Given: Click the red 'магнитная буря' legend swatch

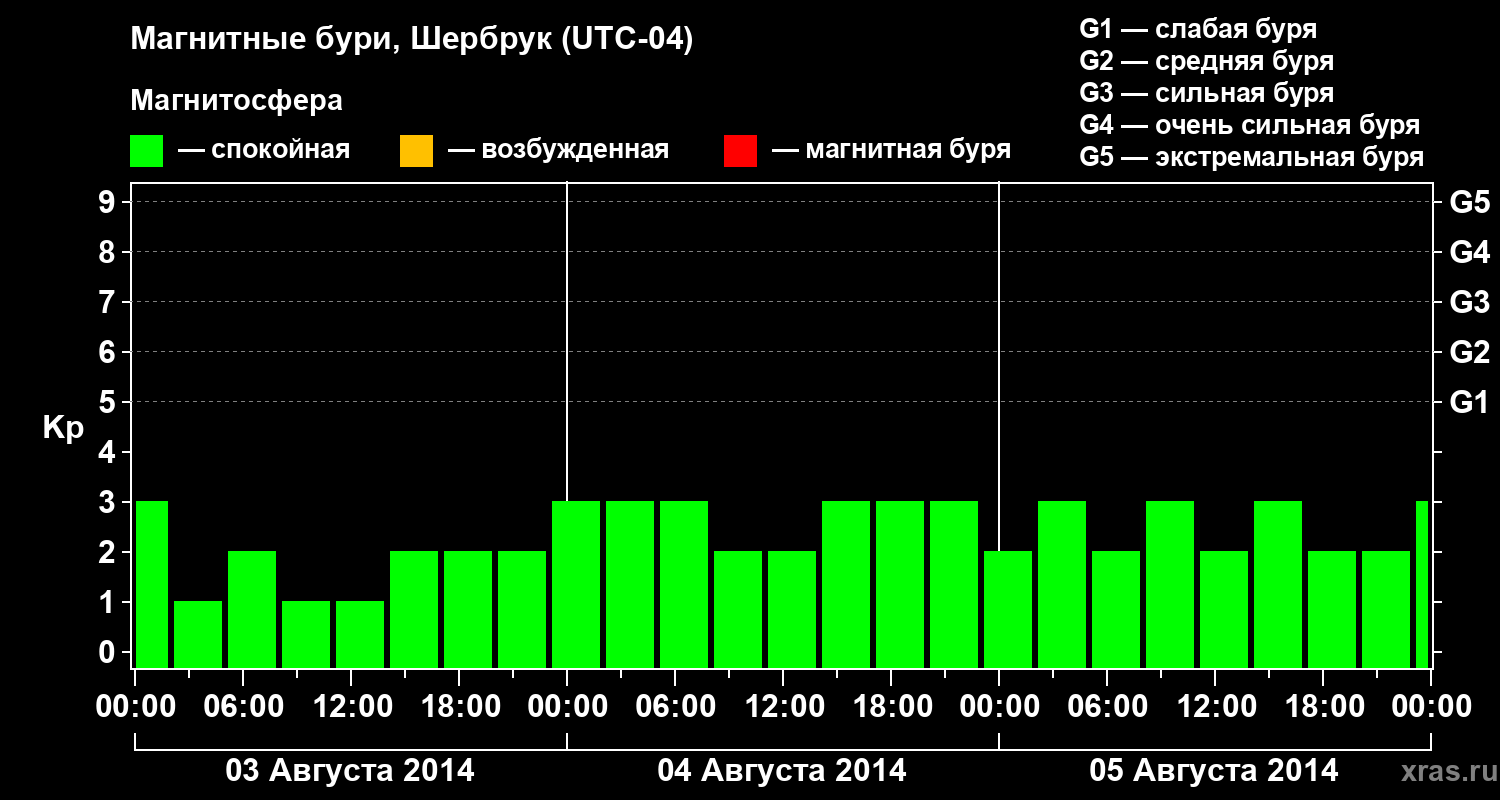Looking at the screenshot, I should [740, 151].
